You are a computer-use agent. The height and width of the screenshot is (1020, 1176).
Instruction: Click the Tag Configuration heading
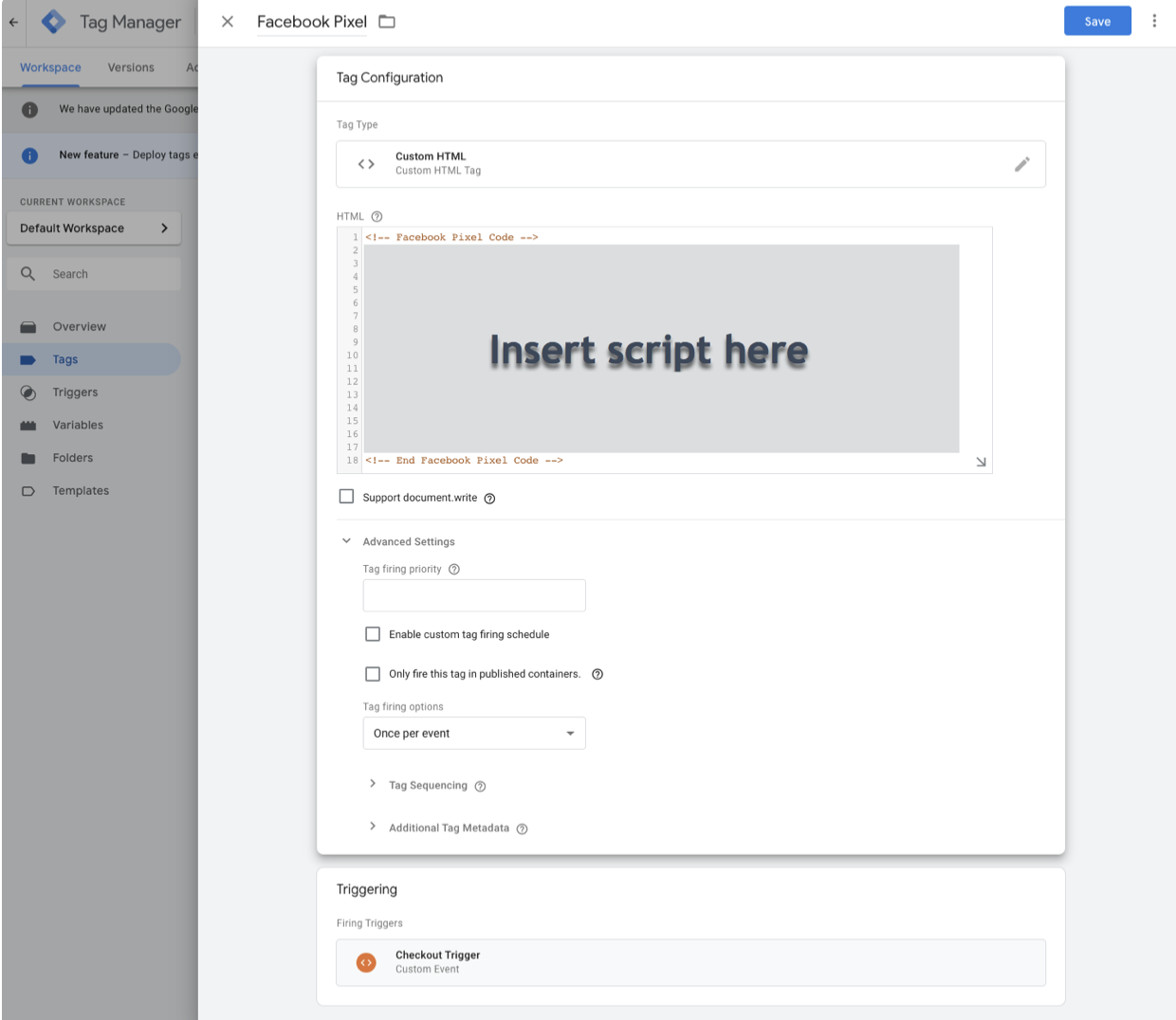point(390,78)
